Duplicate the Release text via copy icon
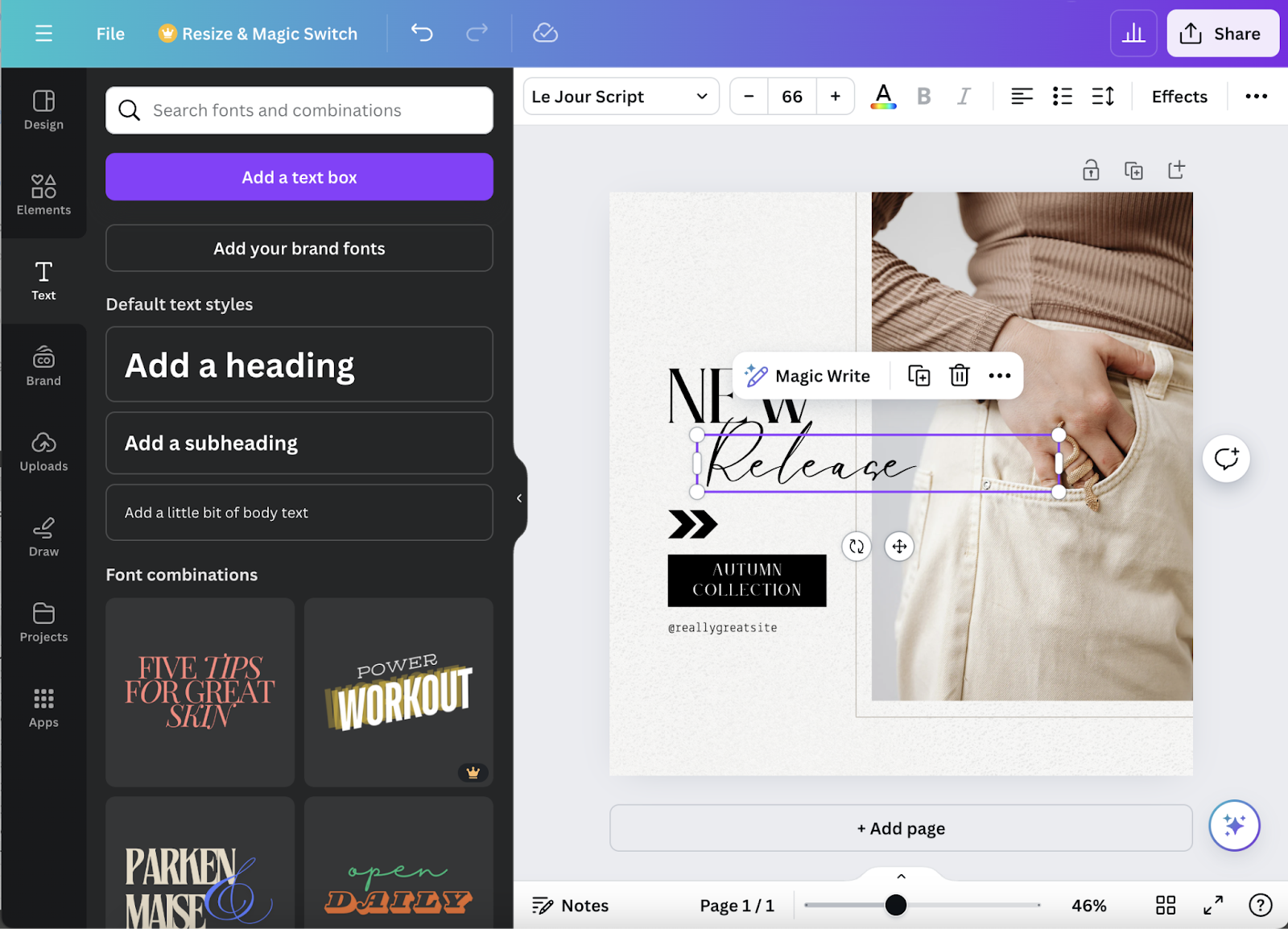This screenshot has width=1288, height=929. click(x=918, y=375)
